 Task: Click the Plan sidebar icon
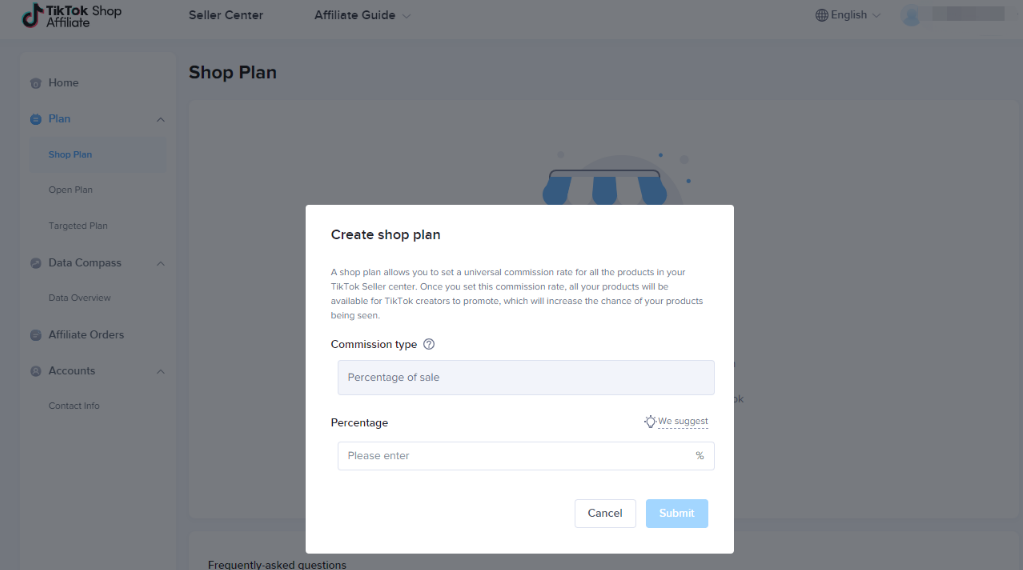(36, 119)
